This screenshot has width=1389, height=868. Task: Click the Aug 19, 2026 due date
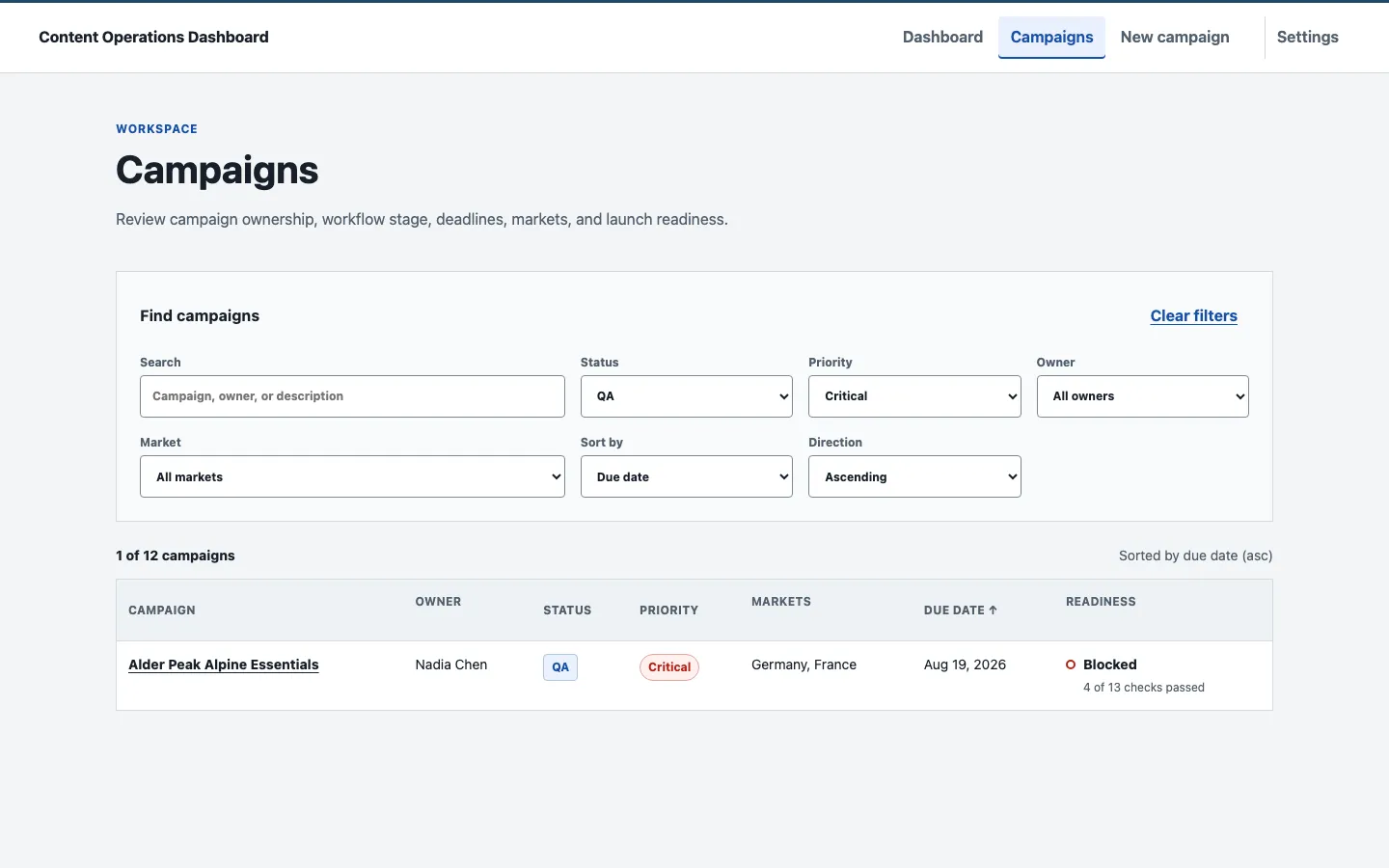(965, 665)
